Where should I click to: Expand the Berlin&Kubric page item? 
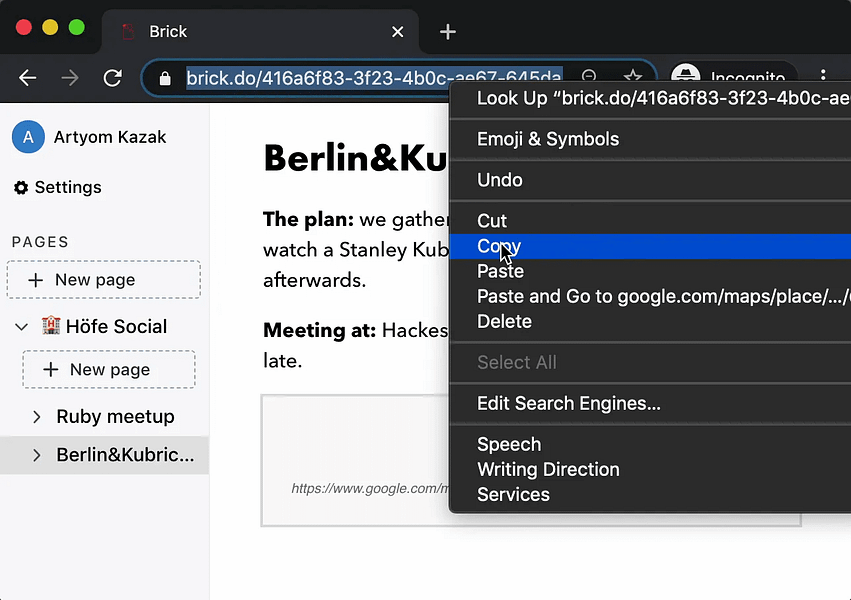(37, 456)
